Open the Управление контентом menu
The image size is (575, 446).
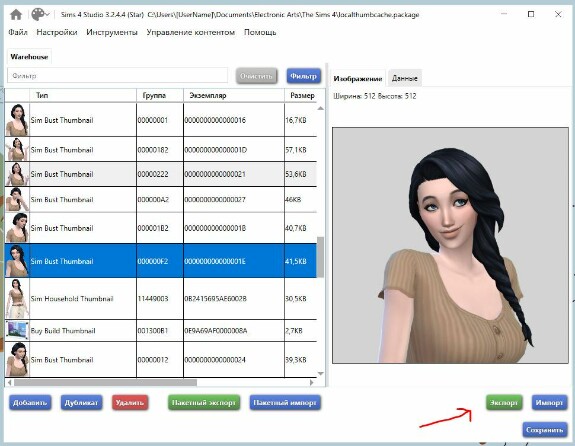point(191,32)
